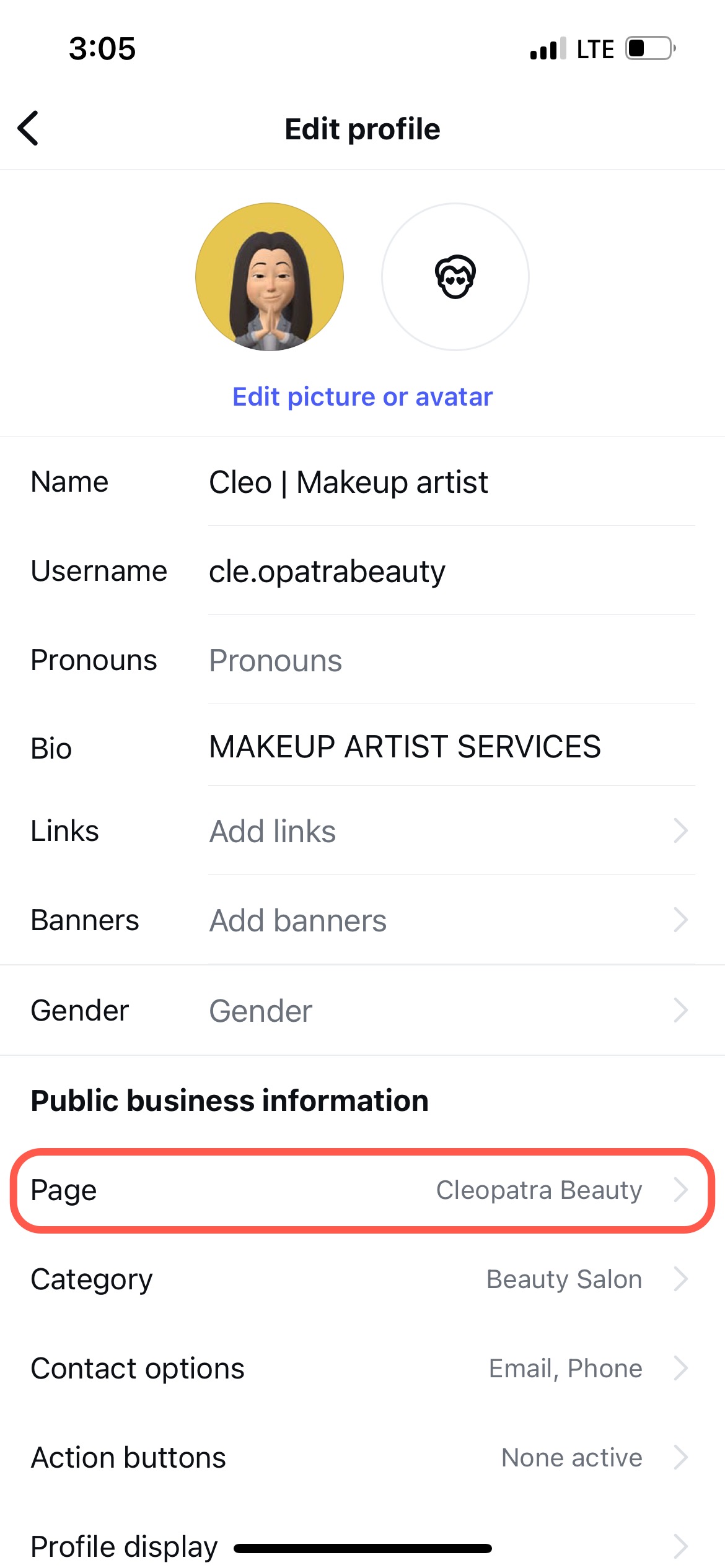This screenshot has height=1568, width=725.
Task: Tap the cellular signal bars icon
Action: [x=547, y=48]
